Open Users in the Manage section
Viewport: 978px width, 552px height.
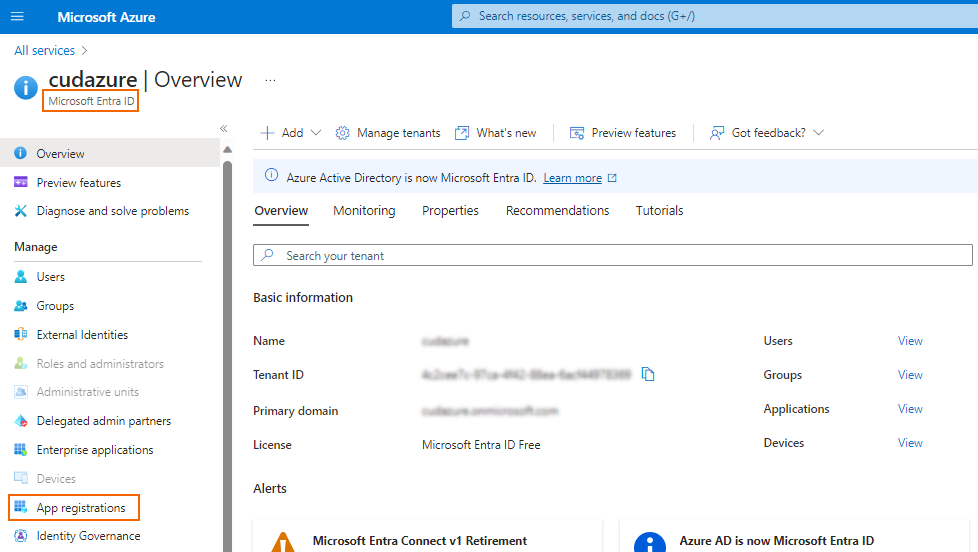point(51,277)
